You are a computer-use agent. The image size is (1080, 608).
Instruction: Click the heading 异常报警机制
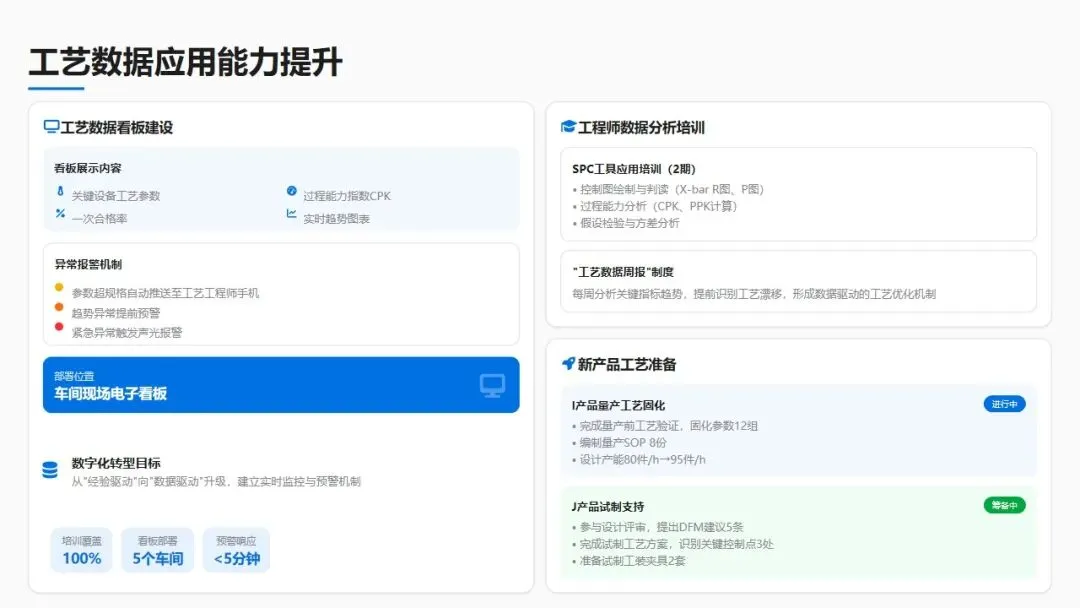tap(87, 264)
